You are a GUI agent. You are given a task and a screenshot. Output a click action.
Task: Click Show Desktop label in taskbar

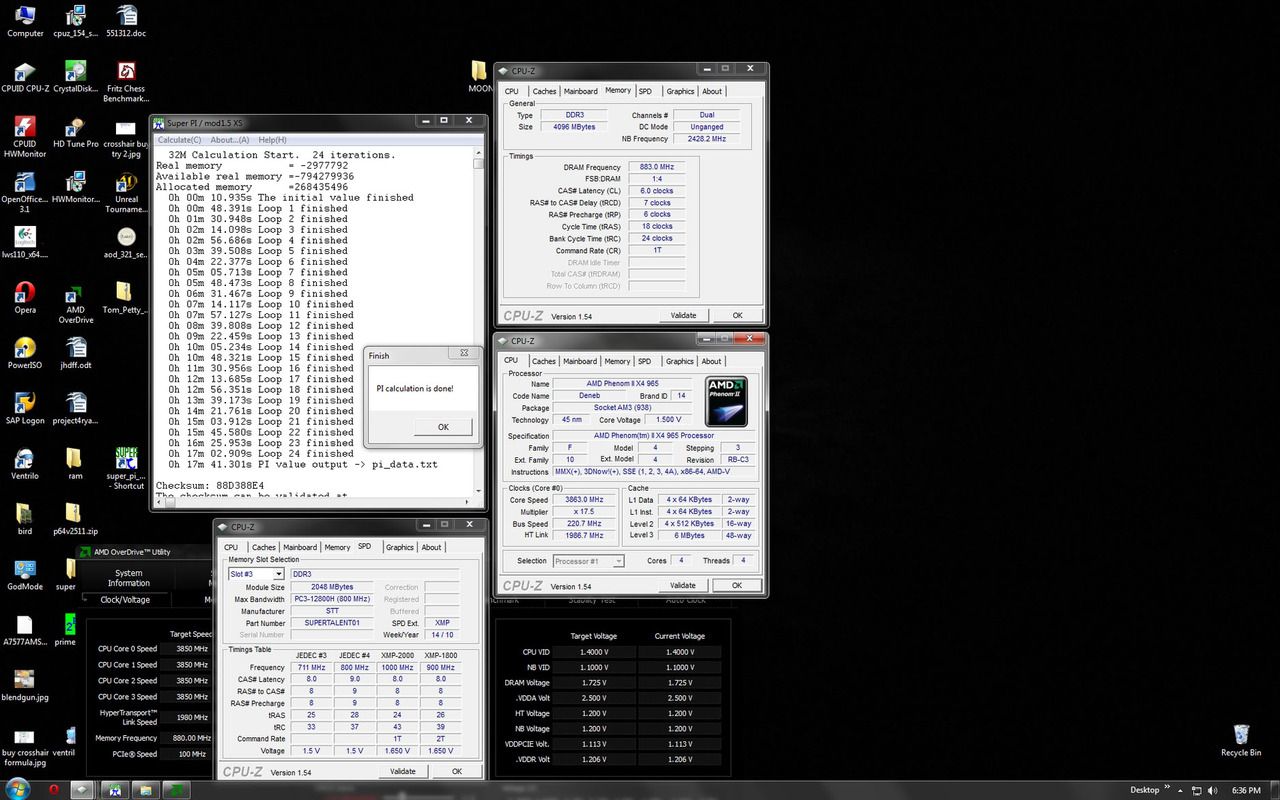[1145, 790]
